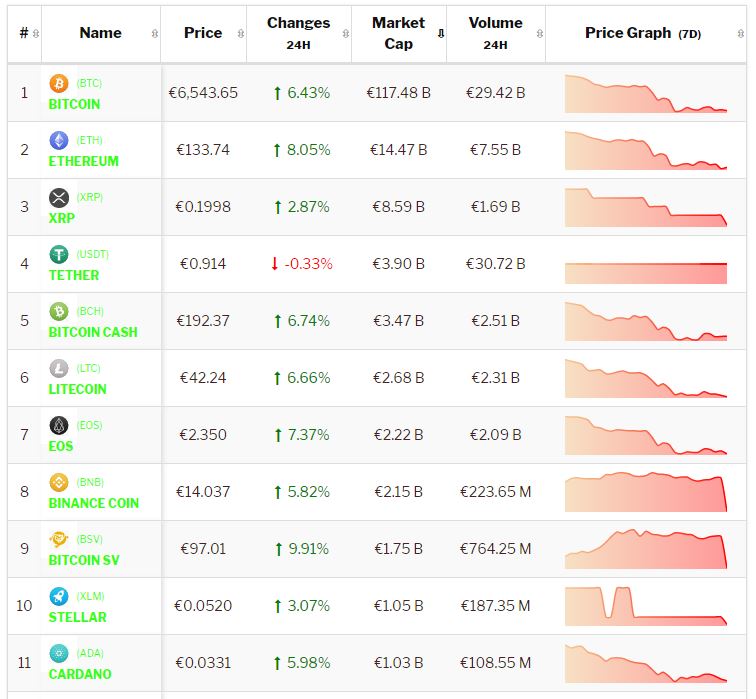
Task: View Stellar 7-day price graph
Action: click(x=645, y=606)
